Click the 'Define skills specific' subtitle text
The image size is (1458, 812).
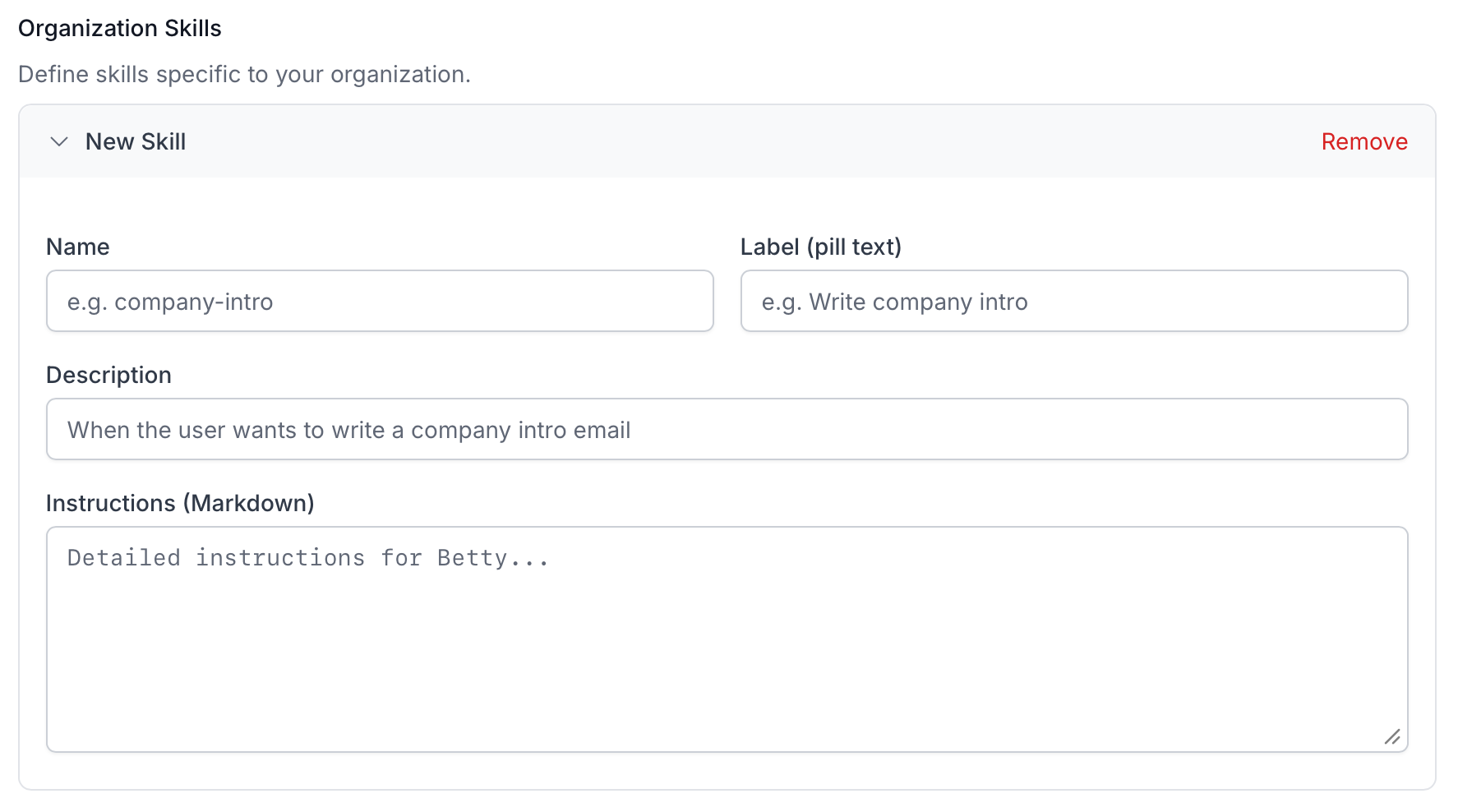pos(244,74)
